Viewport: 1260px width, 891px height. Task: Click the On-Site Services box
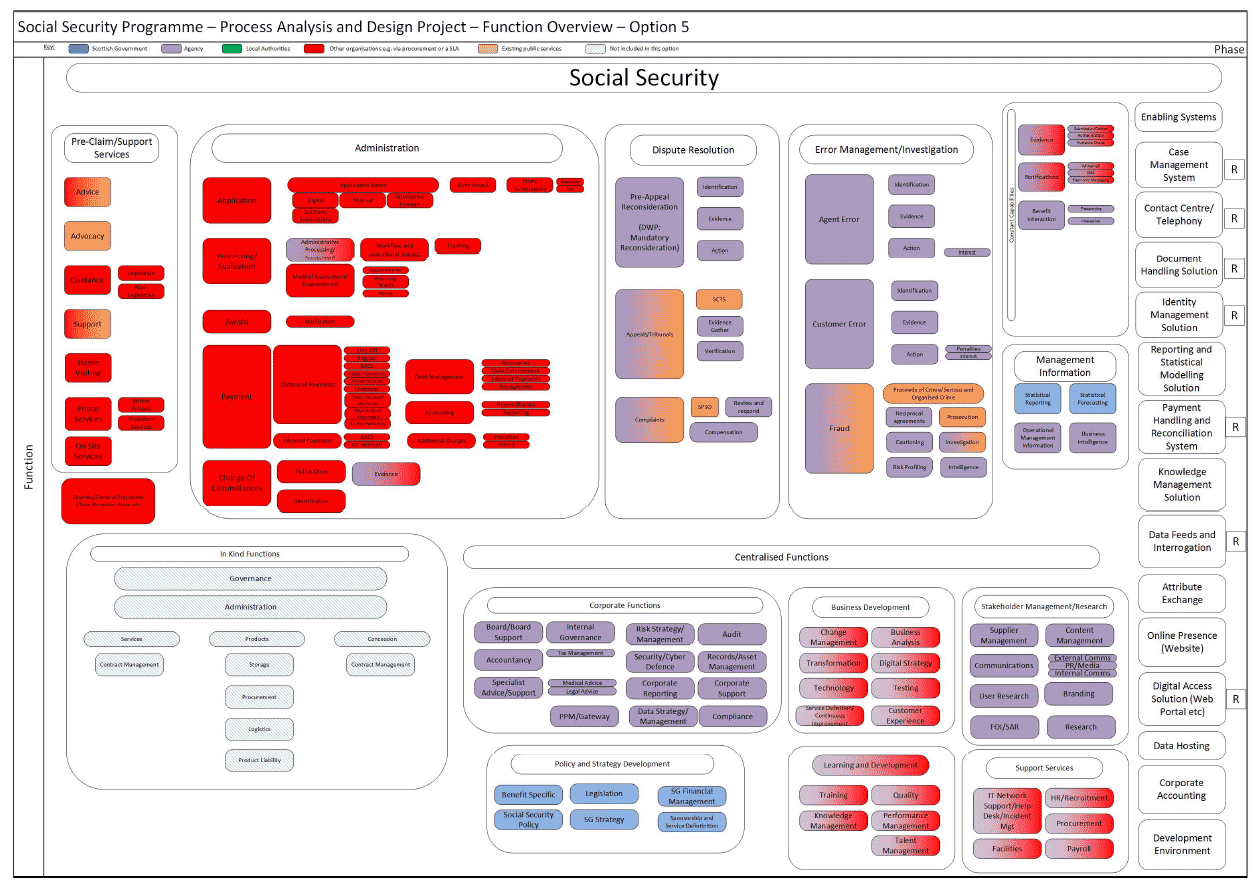click(88, 451)
